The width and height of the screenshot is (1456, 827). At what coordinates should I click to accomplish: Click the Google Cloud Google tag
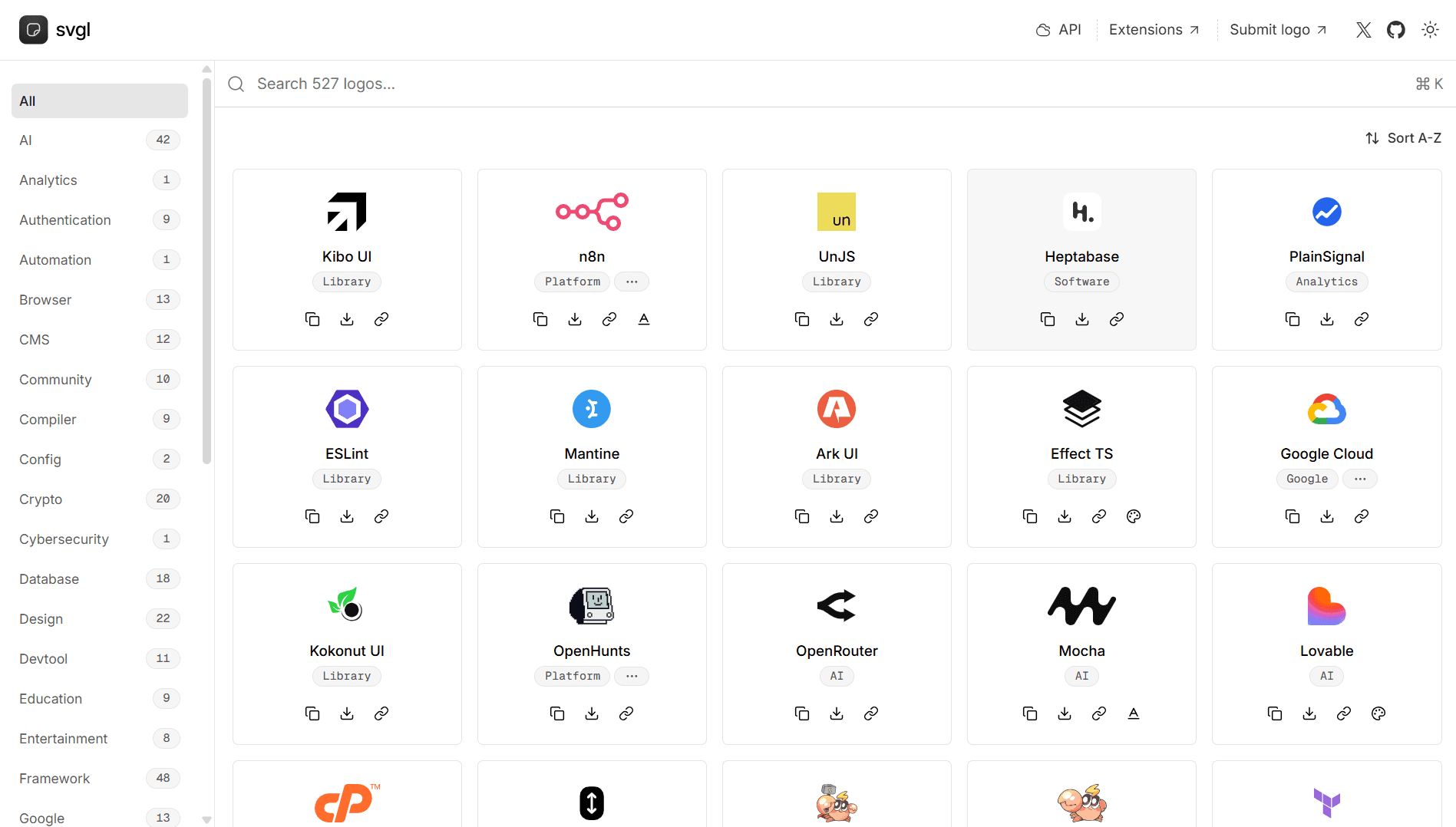(x=1307, y=479)
